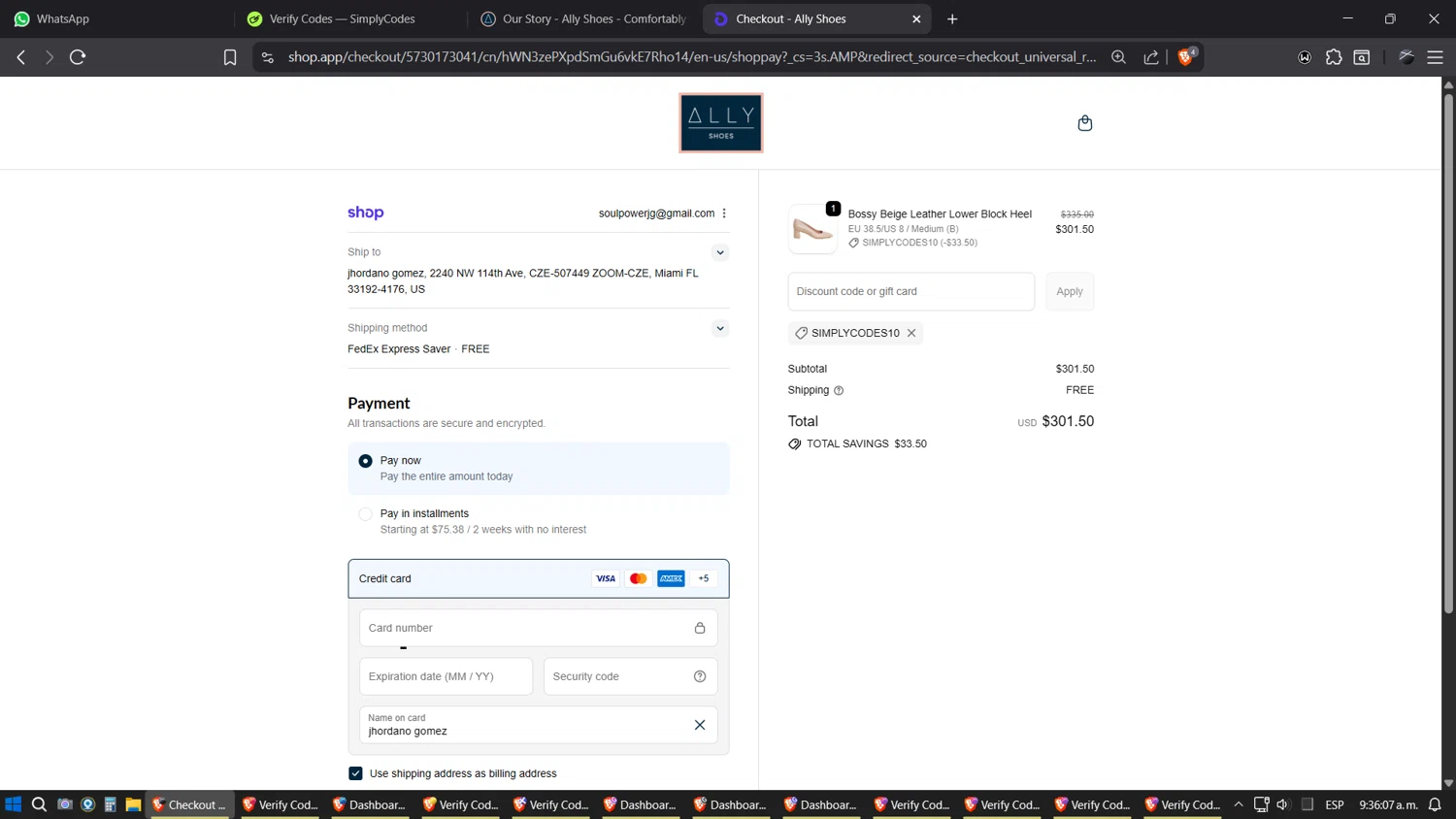Toggle the browser sidebar panel icon
The width and height of the screenshot is (1456, 819).
pos(1362,57)
